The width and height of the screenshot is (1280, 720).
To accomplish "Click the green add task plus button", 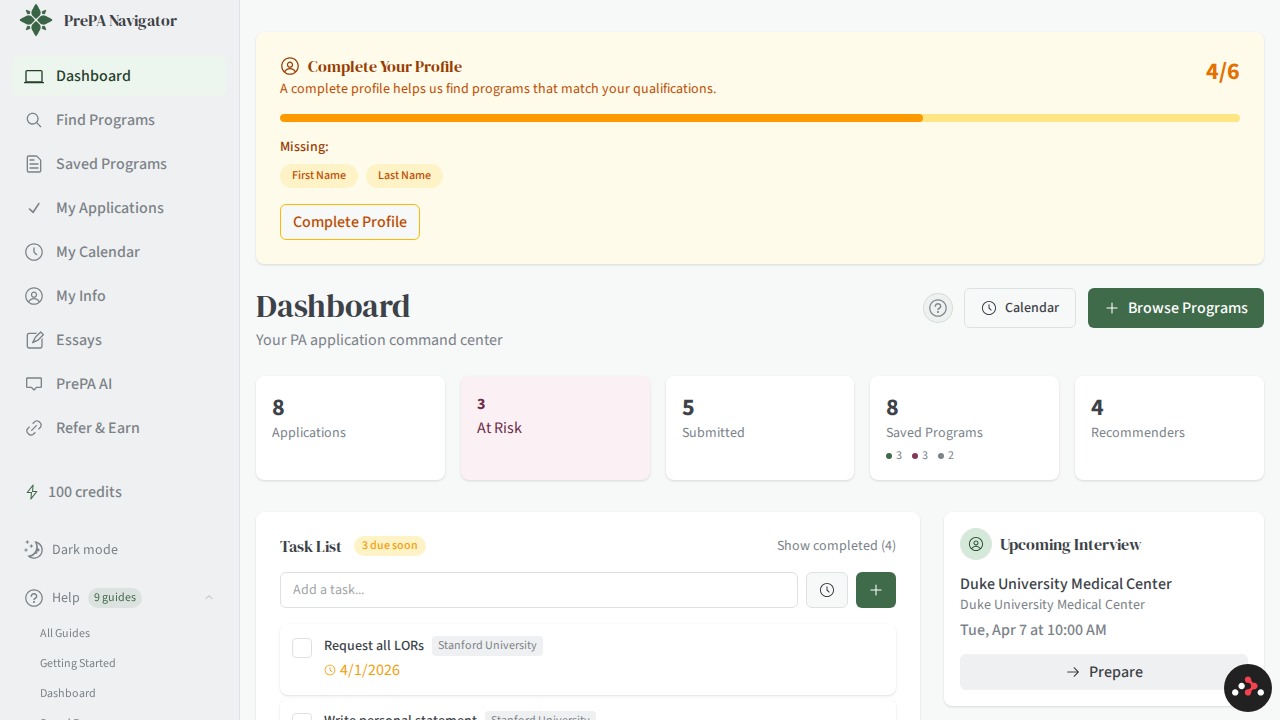I will coord(876,590).
